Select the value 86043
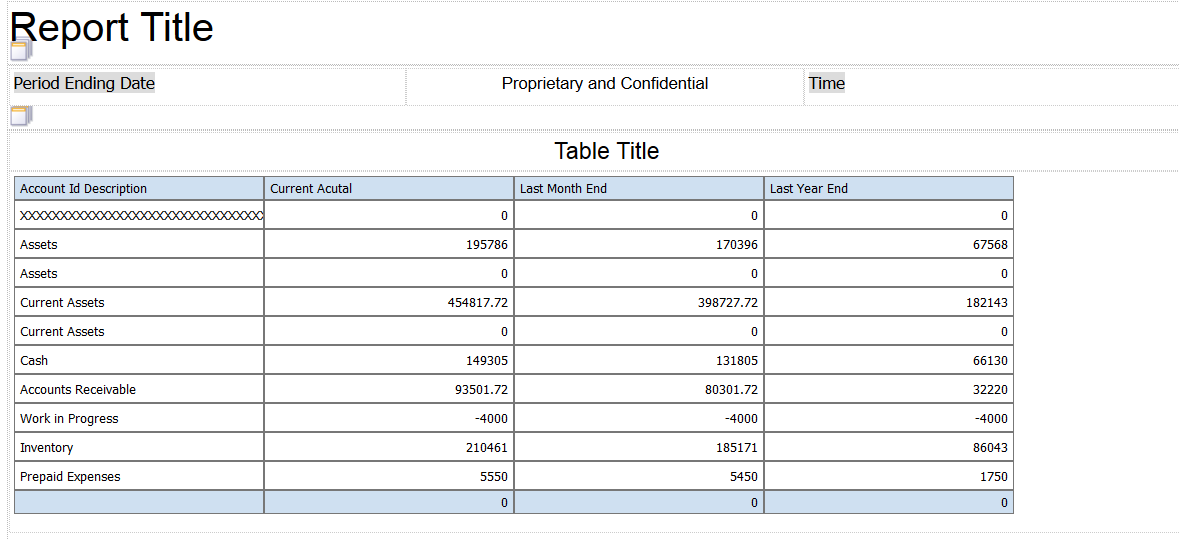Image resolution: width=1179 pixels, height=539 pixels. pyautogui.click(x=990, y=448)
